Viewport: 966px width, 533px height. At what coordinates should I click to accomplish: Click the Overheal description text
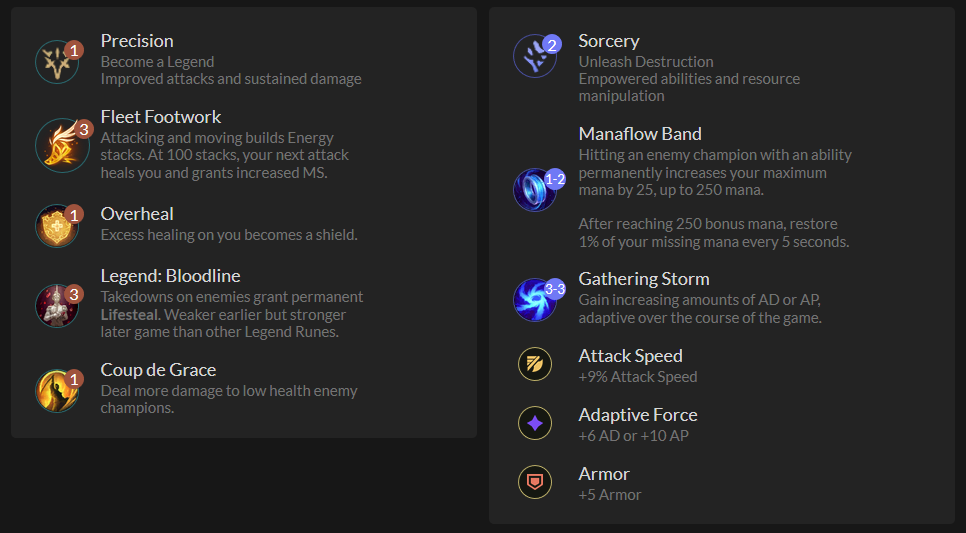tap(228, 235)
